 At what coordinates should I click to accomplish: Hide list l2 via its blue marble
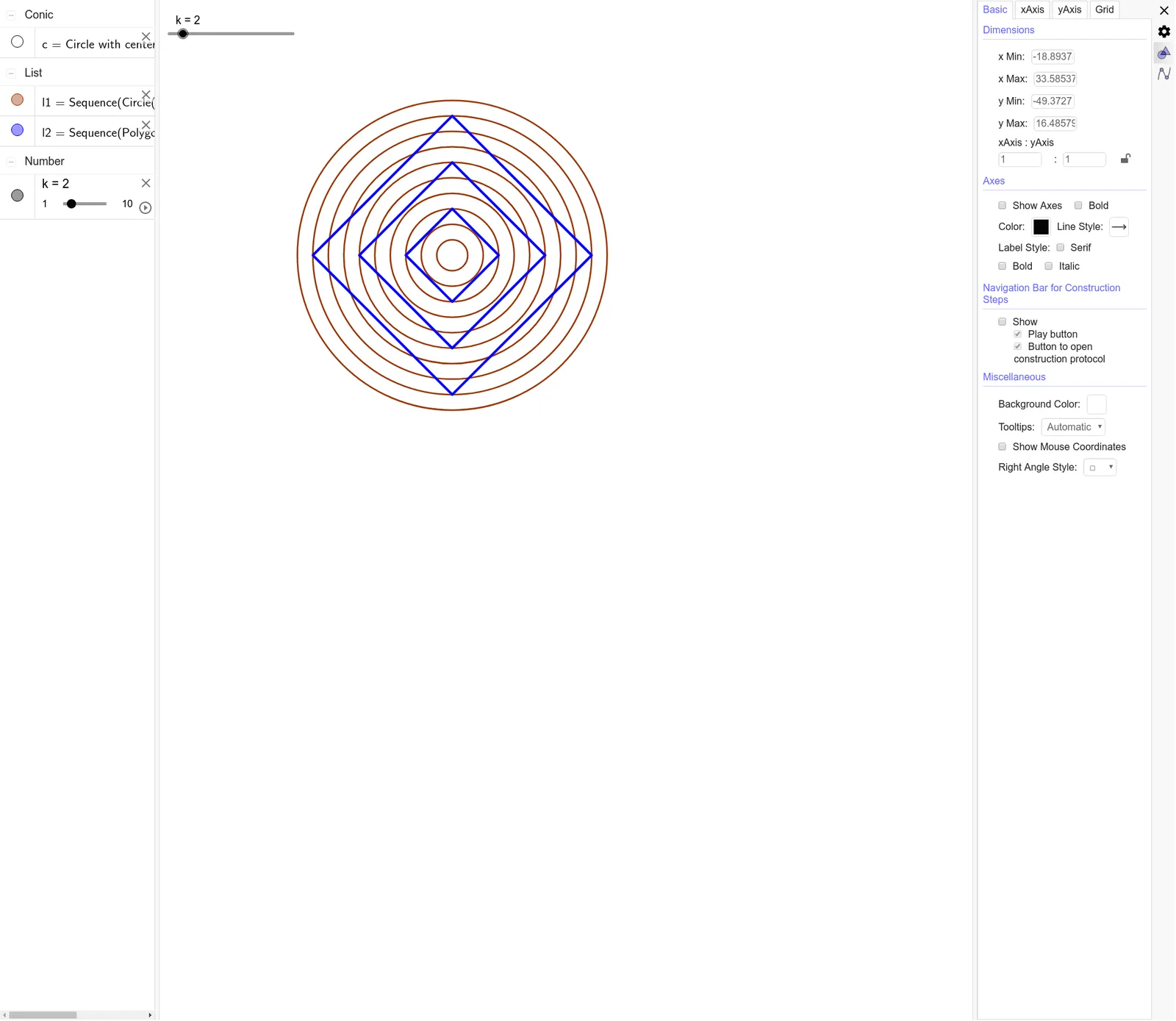tap(18, 130)
